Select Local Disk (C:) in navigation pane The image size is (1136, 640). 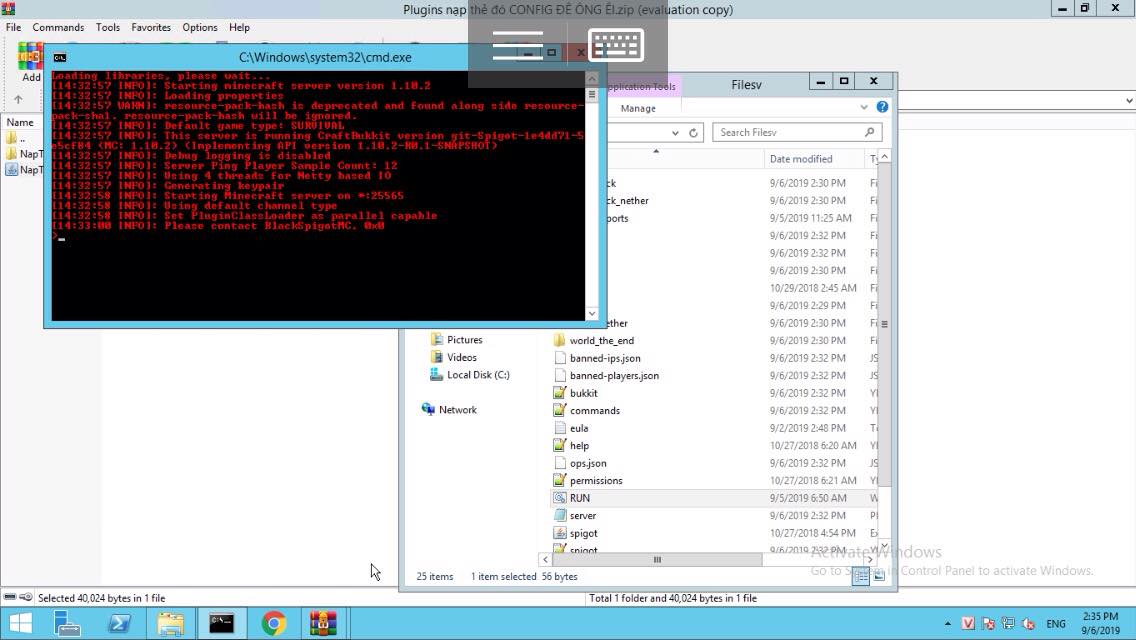478,375
